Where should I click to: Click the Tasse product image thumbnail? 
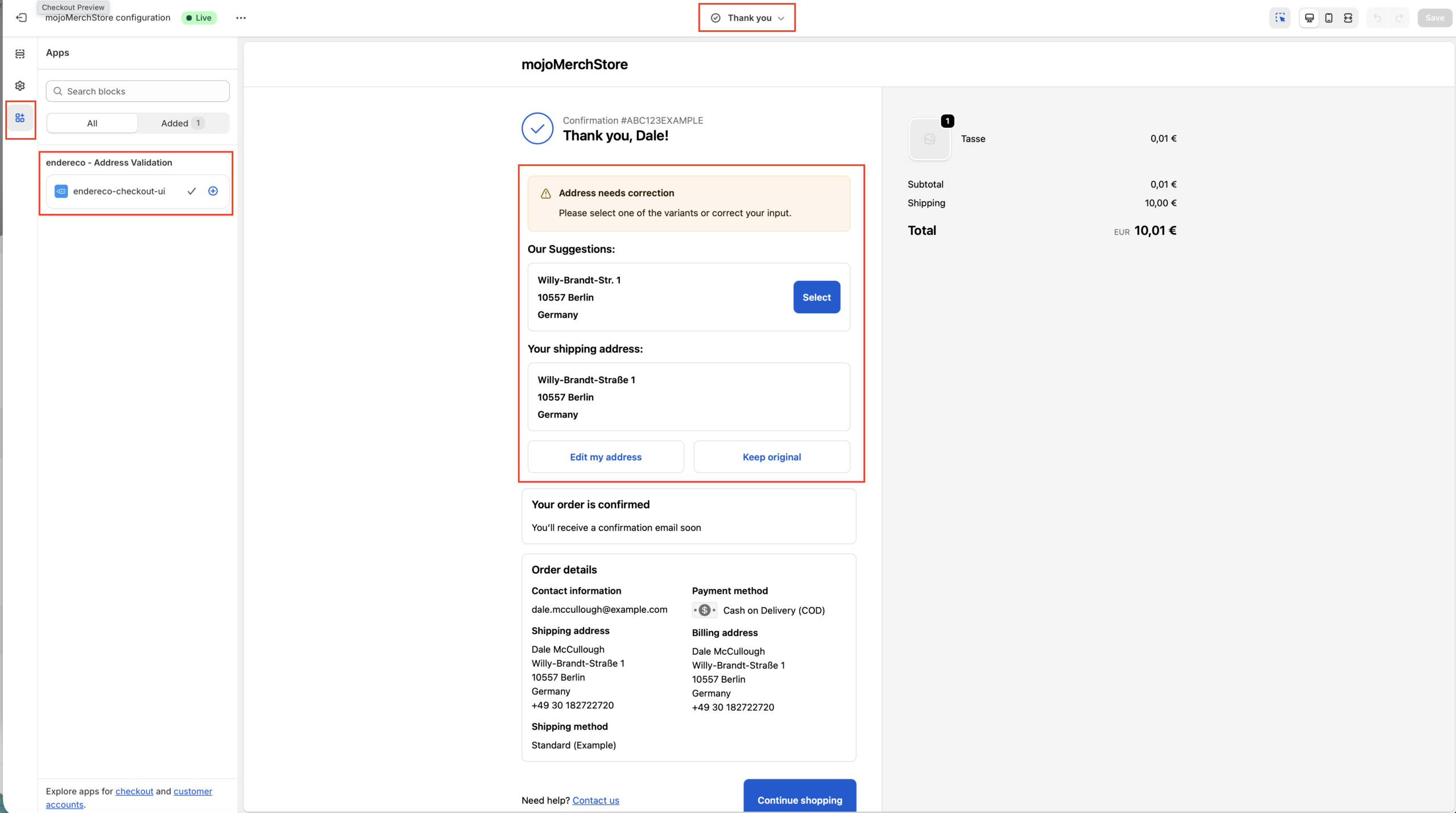pos(929,139)
